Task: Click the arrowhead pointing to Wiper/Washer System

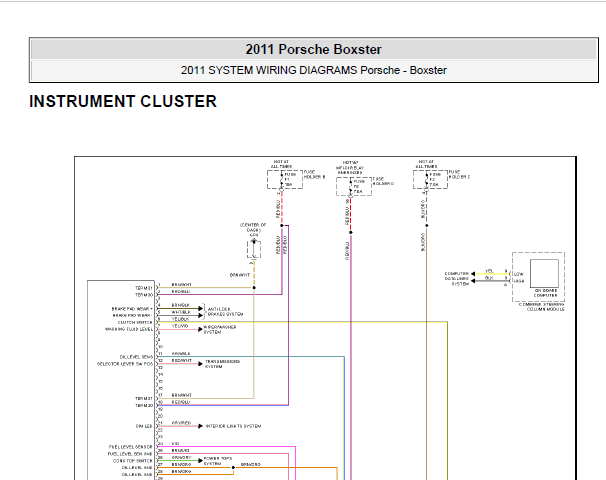Action: [200, 330]
